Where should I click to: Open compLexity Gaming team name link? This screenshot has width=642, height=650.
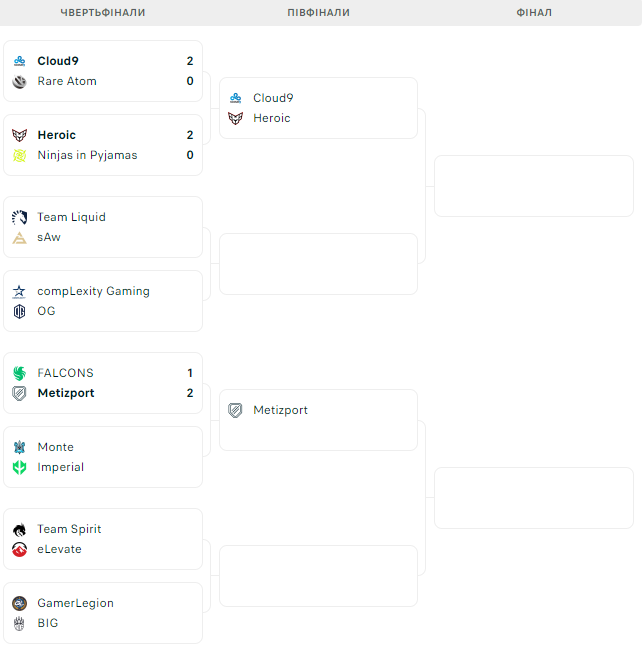coord(93,291)
